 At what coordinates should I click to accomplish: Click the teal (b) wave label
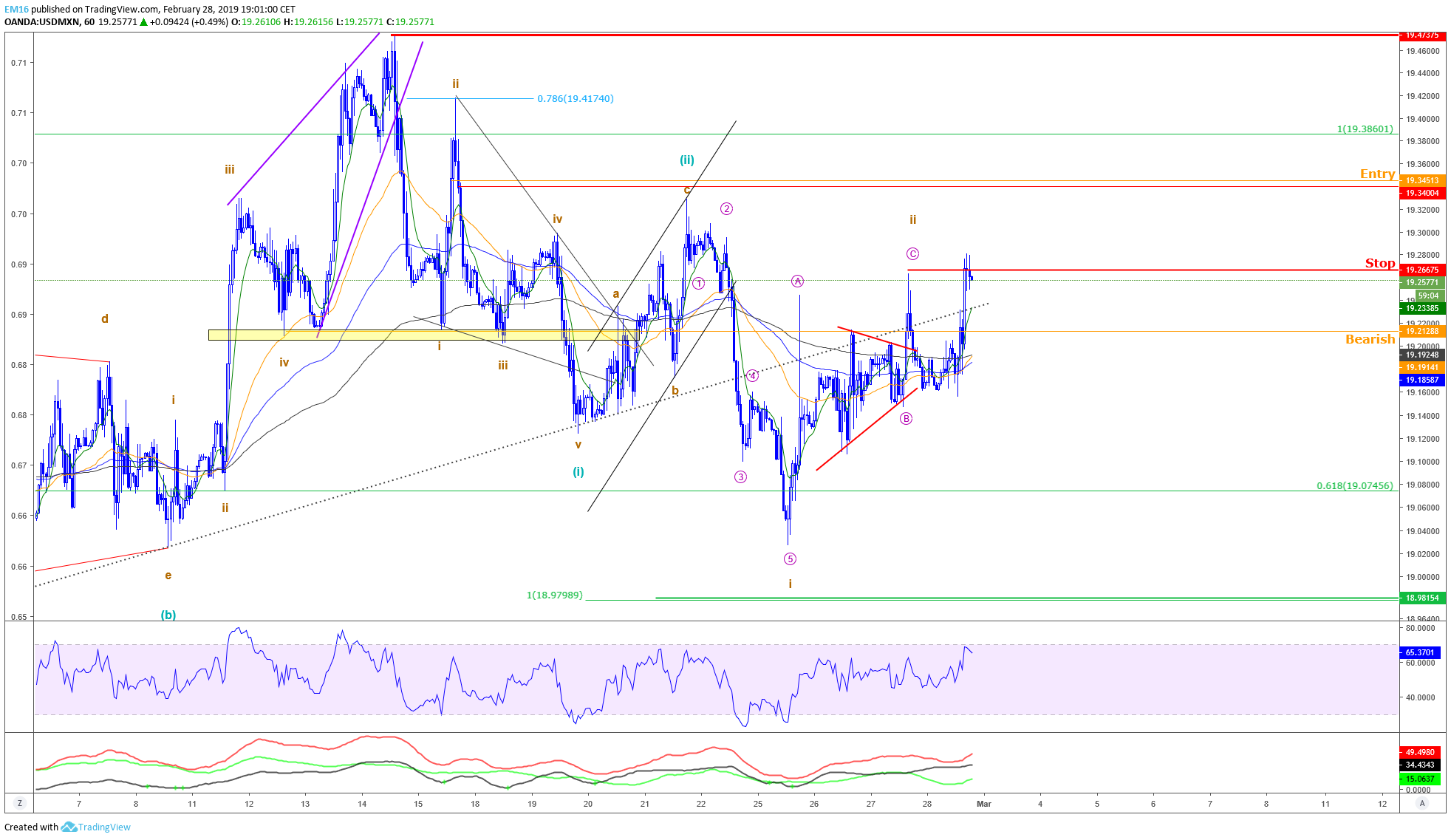(x=168, y=615)
